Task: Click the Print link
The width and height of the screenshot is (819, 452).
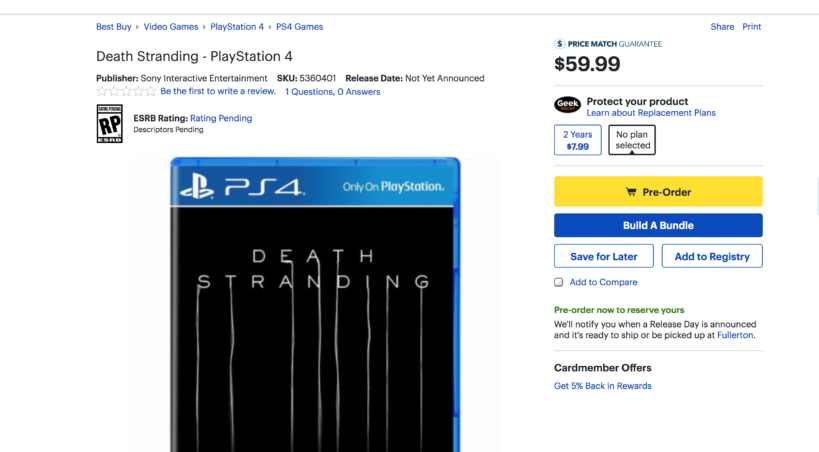Action: (752, 27)
